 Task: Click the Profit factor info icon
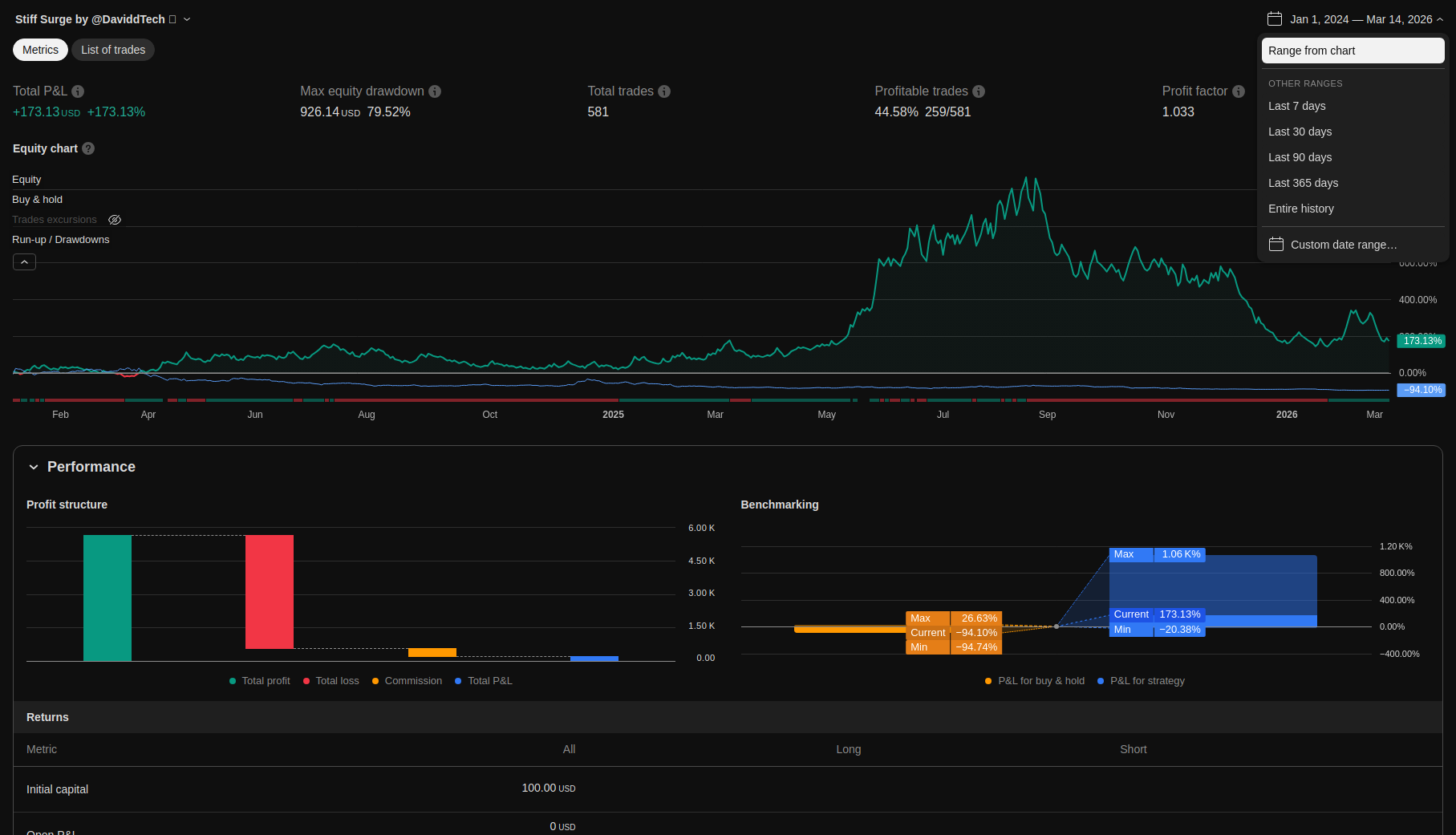[1239, 91]
